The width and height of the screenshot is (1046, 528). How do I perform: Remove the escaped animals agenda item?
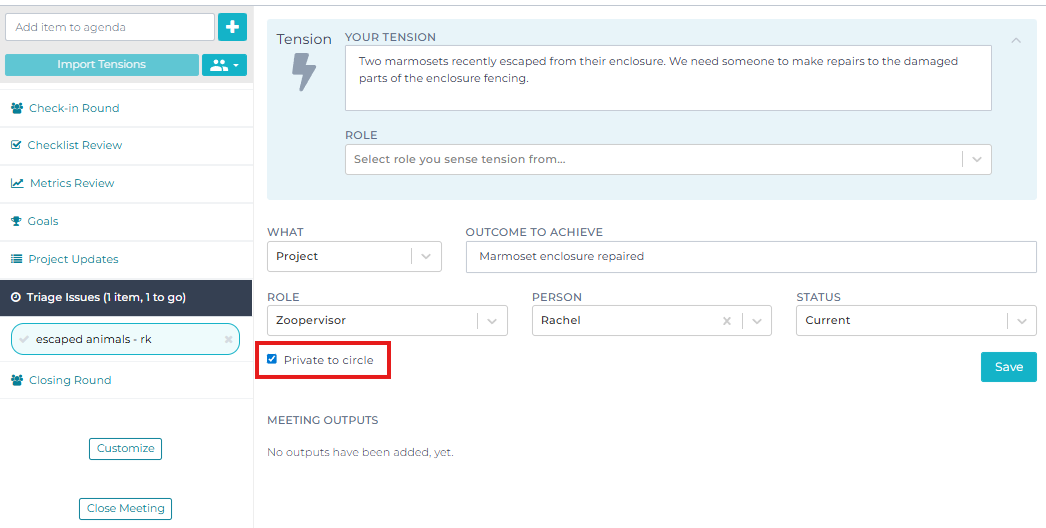point(228,340)
